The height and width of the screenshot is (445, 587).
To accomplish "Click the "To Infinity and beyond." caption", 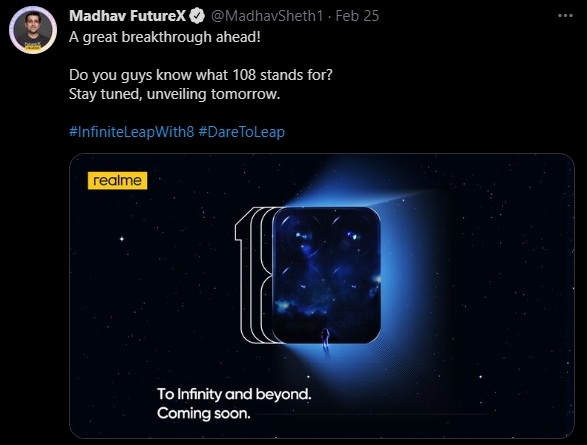I will 234,394.
